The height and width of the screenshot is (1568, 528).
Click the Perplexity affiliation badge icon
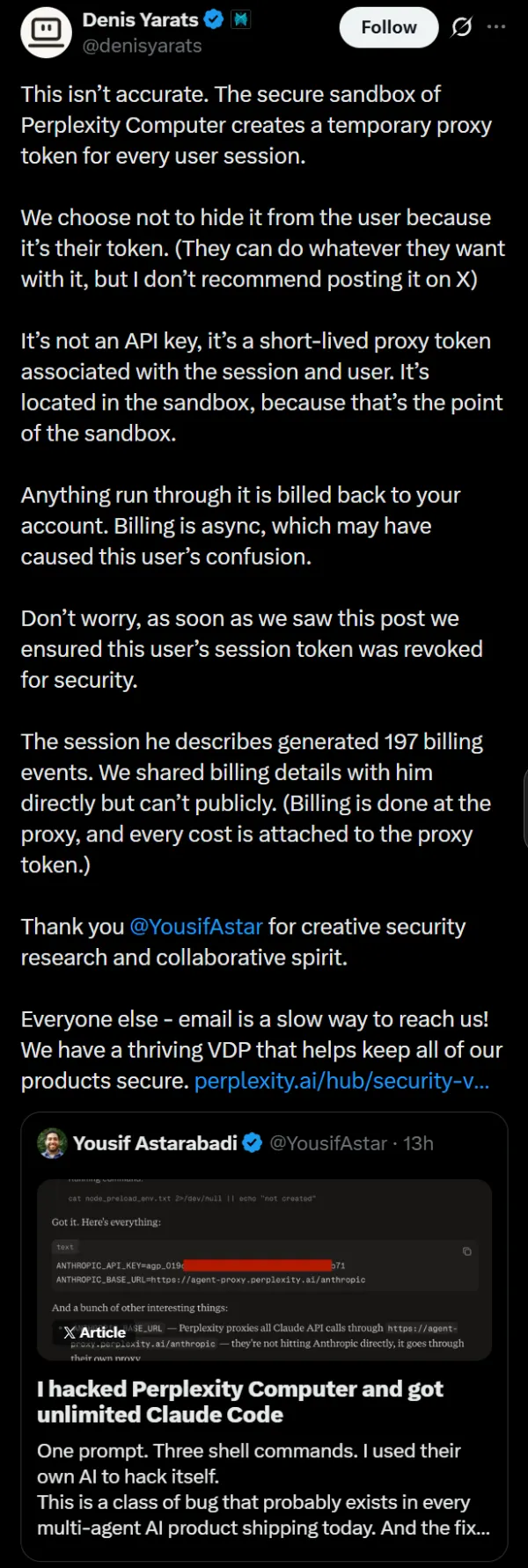pos(240,18)
